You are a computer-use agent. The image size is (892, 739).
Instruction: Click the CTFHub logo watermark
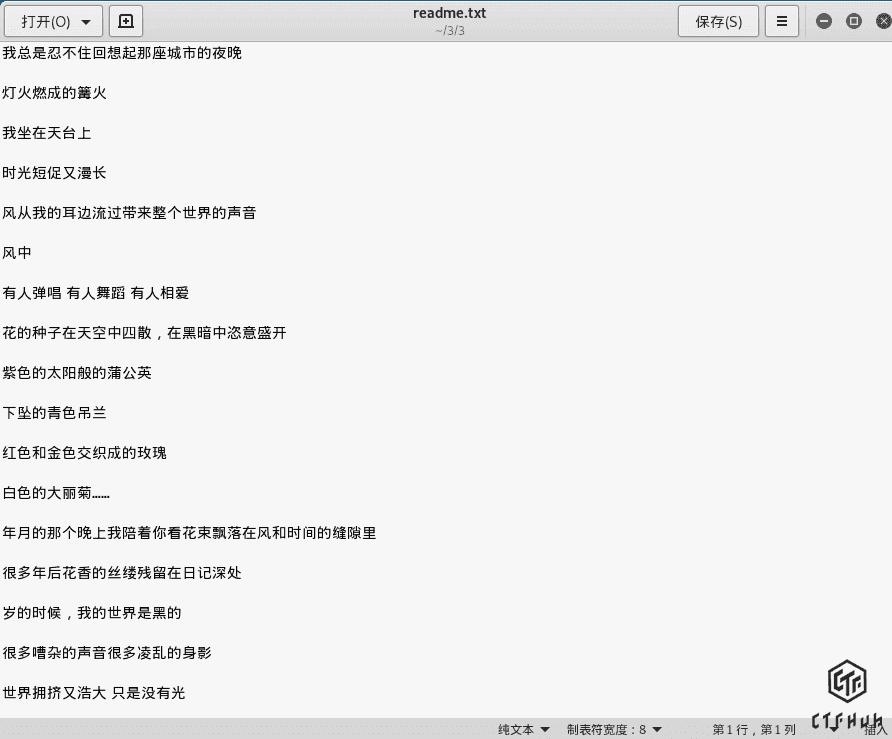click(x=847, y=696)
